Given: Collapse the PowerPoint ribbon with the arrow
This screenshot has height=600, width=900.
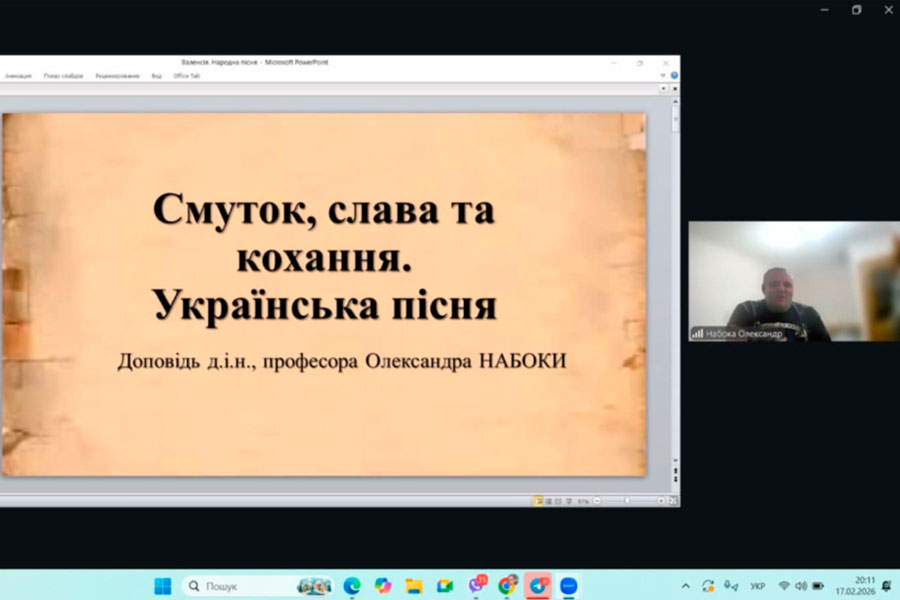Looking at the screenshot, I should click(663, 75).
